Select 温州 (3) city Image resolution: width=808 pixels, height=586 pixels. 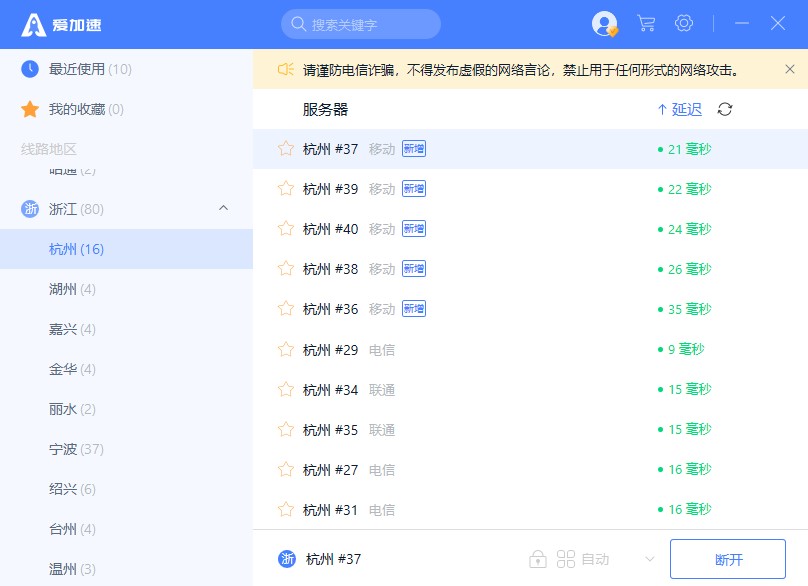click(126, 569)
